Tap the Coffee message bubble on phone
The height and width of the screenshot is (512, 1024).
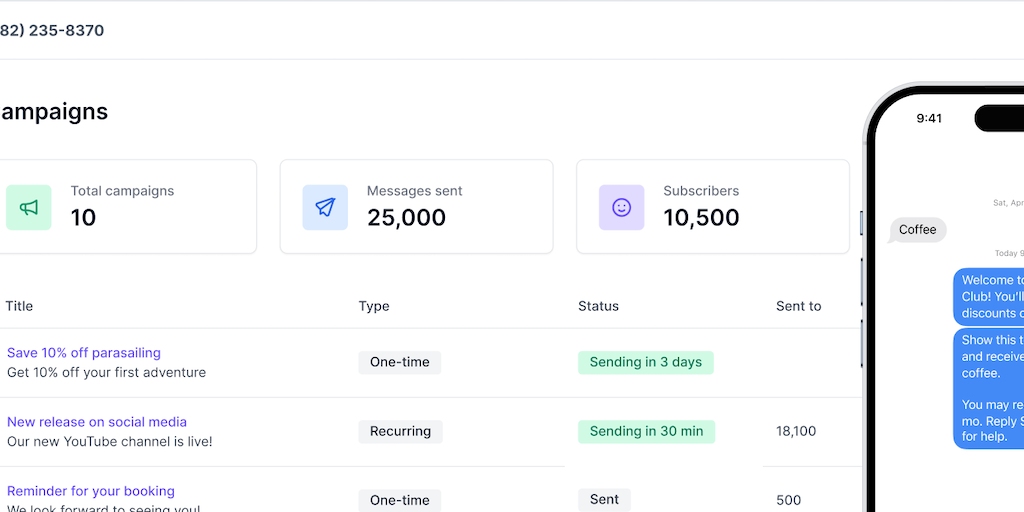pyautogui.click(x=917, y=230)
